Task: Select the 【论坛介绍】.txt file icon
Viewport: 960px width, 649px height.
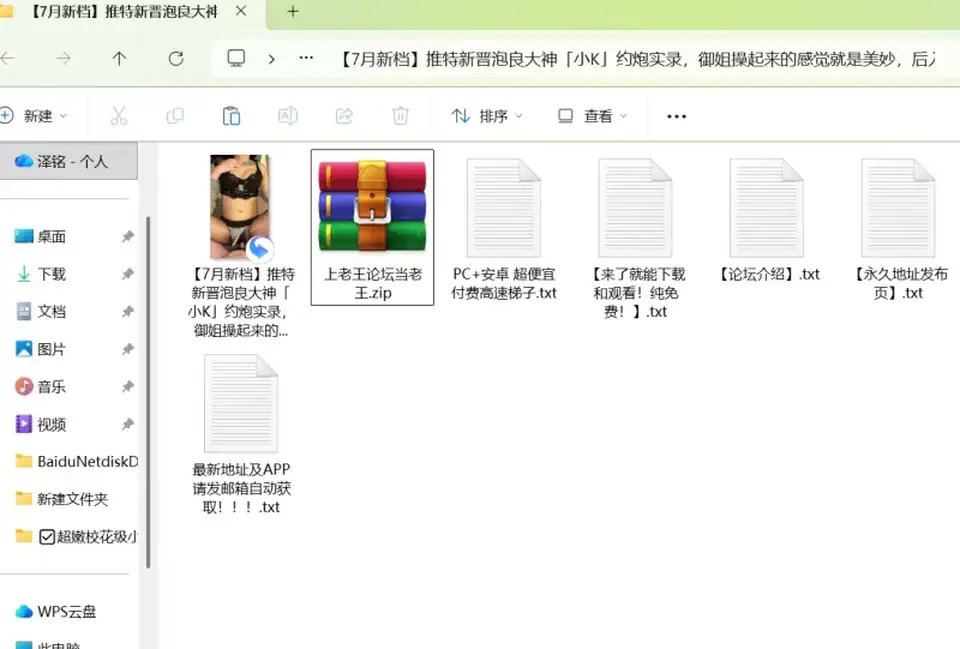Action: pyautogui.click(x=767, y=208)
